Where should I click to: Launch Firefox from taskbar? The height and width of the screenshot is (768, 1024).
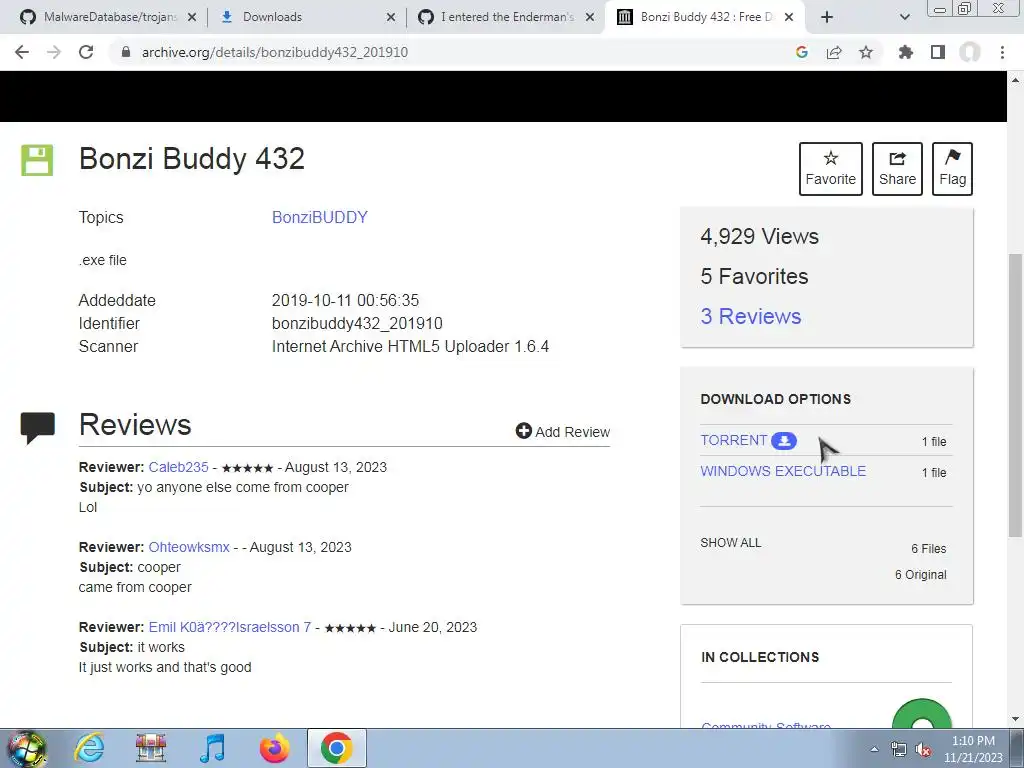pyautogui.click(x=274, y=748)
